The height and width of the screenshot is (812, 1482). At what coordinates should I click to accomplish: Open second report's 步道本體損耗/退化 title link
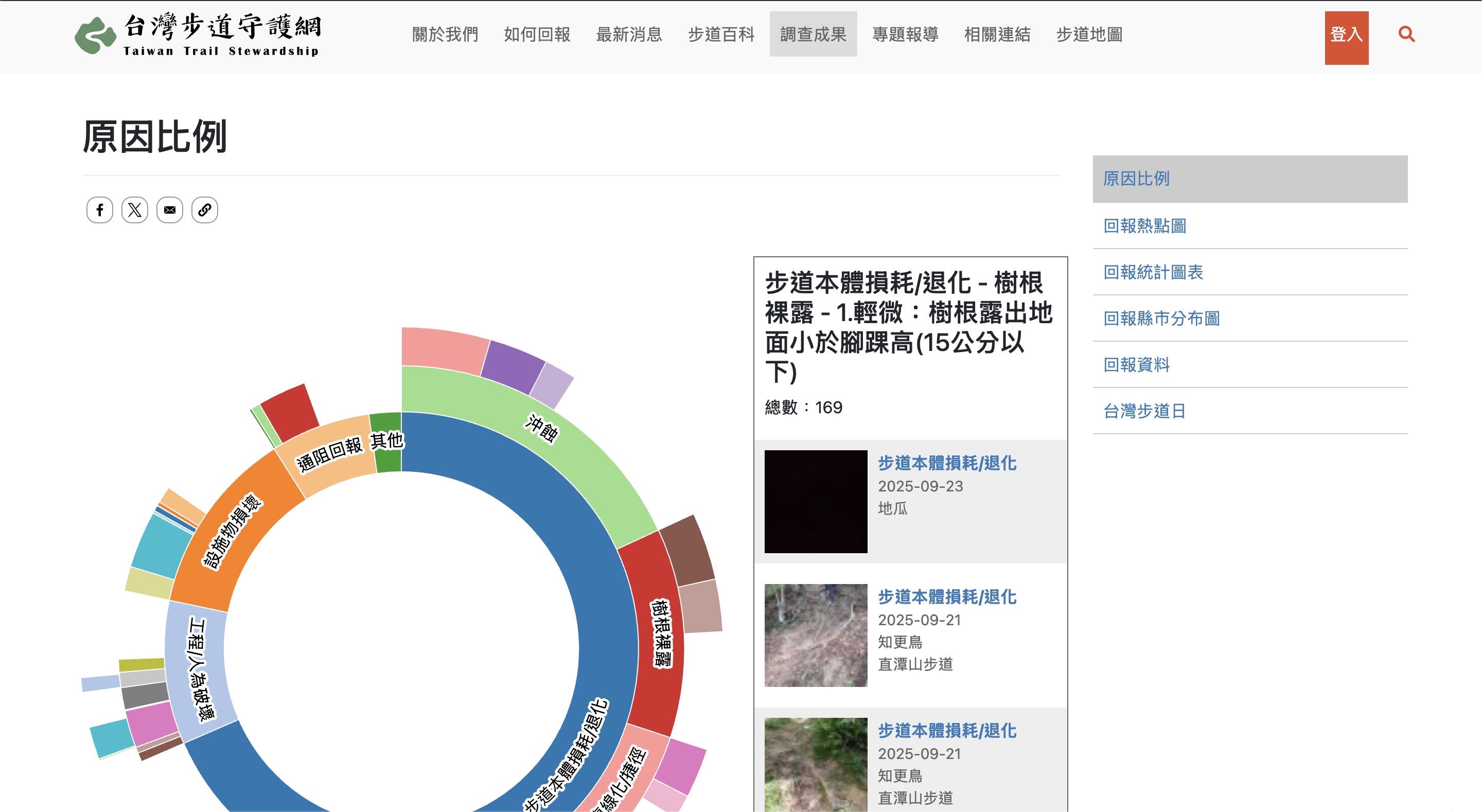(x=946, y=597)
